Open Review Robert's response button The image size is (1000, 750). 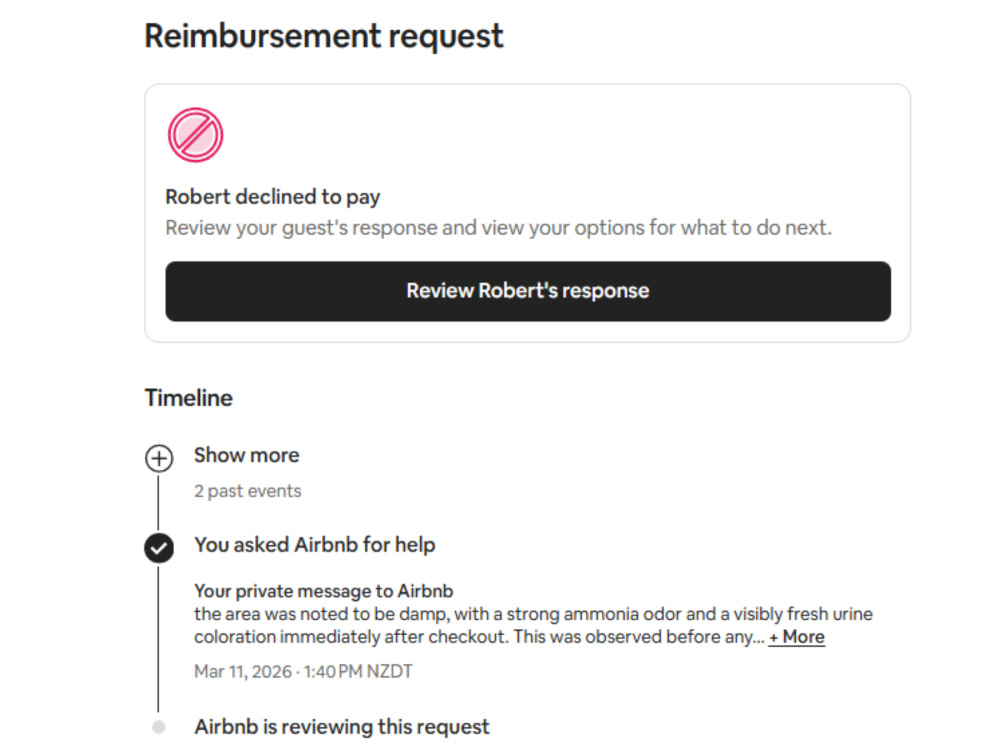click(x=527, y=291)
